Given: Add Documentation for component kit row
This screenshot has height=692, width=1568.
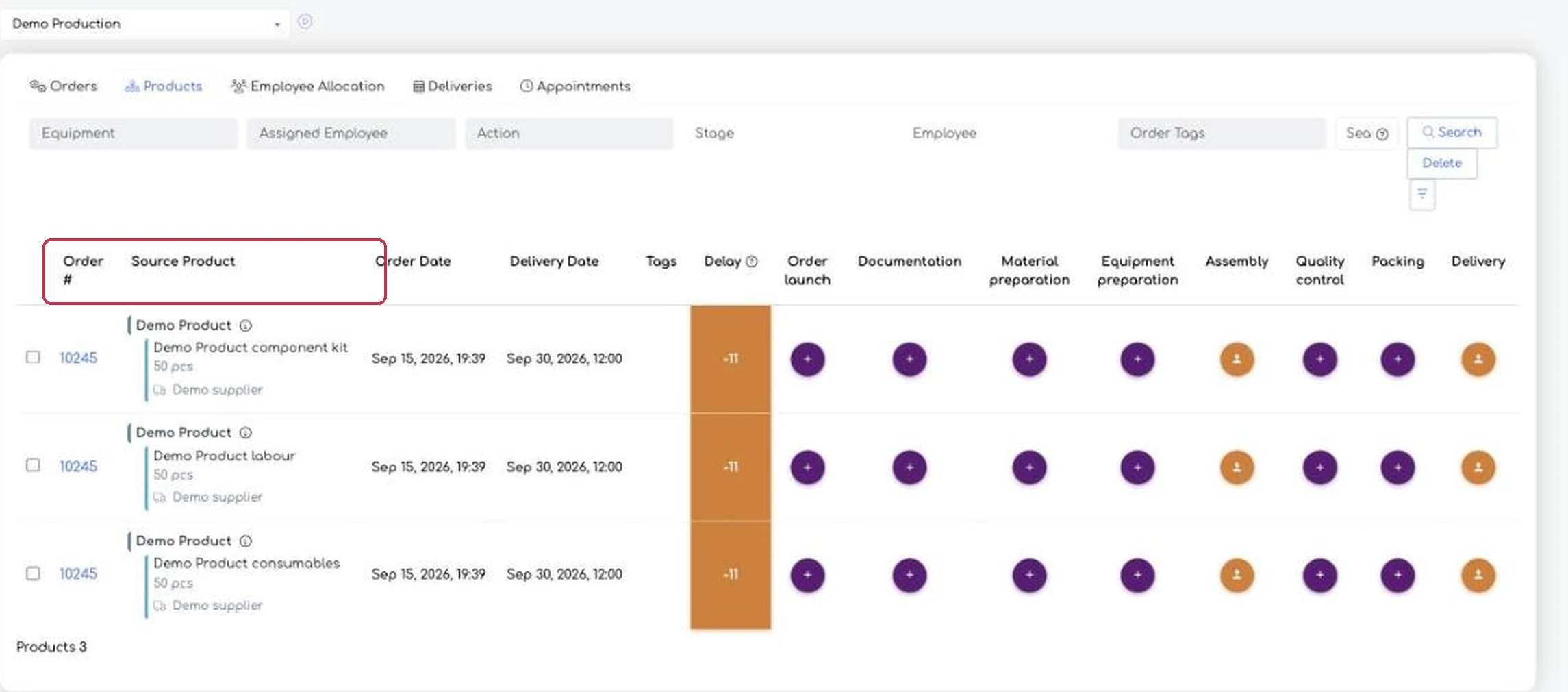Looking at the screenshot, I should tap(909, 359).
